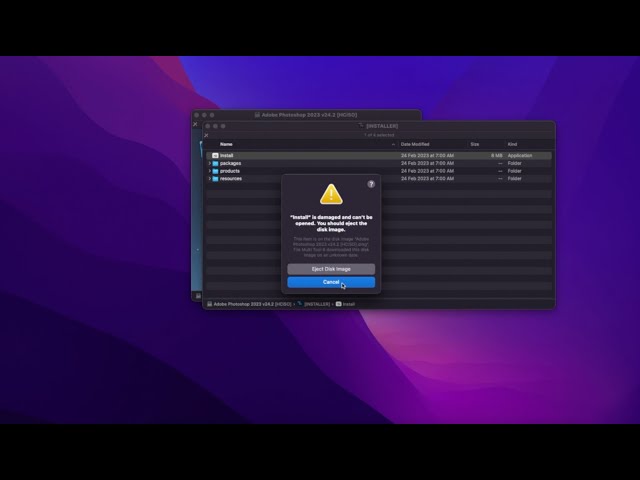
Task: Click the disk icon at the back window's bottom
Action: point(198,296)
